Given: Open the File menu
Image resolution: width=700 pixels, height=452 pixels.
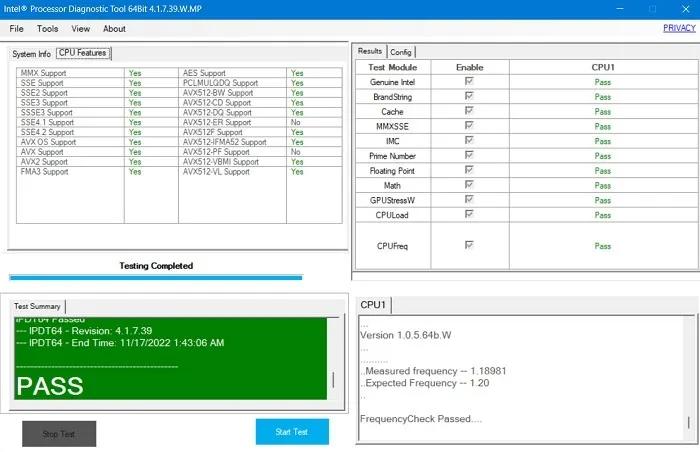Looking at the screenshot, I should (17, 29).
